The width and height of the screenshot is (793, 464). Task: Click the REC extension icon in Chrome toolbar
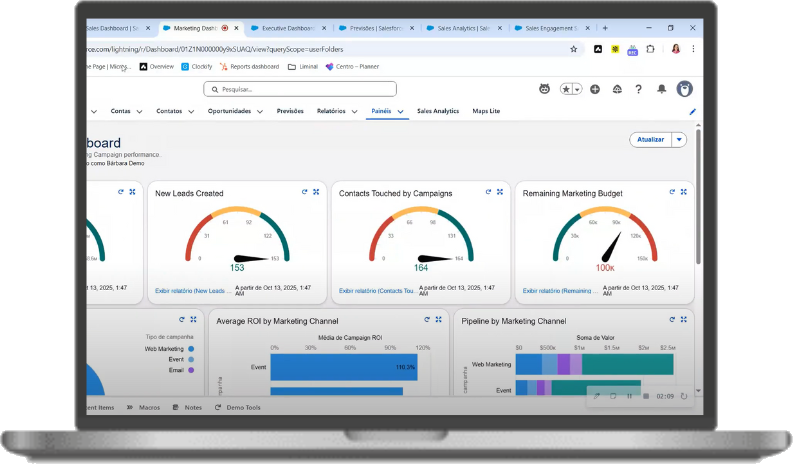pos(632,50)
